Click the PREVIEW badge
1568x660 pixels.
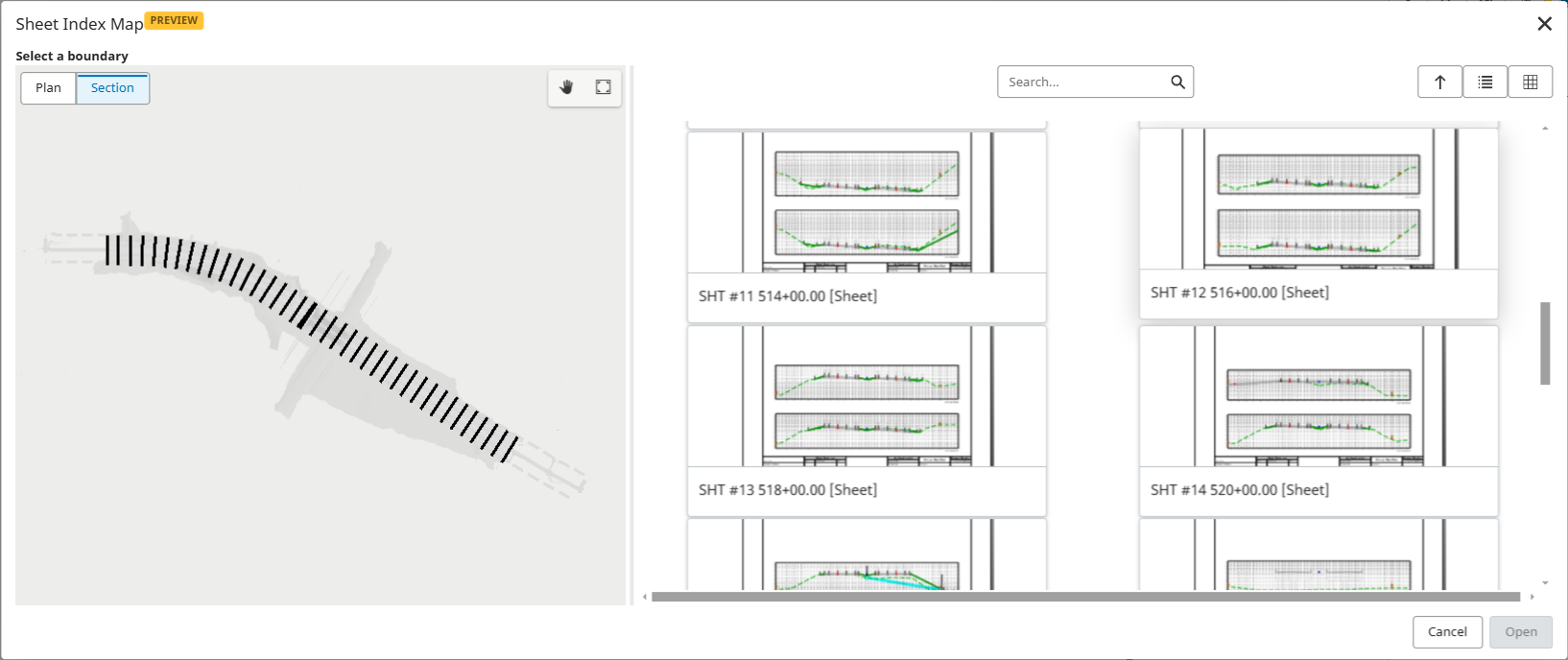174,20
